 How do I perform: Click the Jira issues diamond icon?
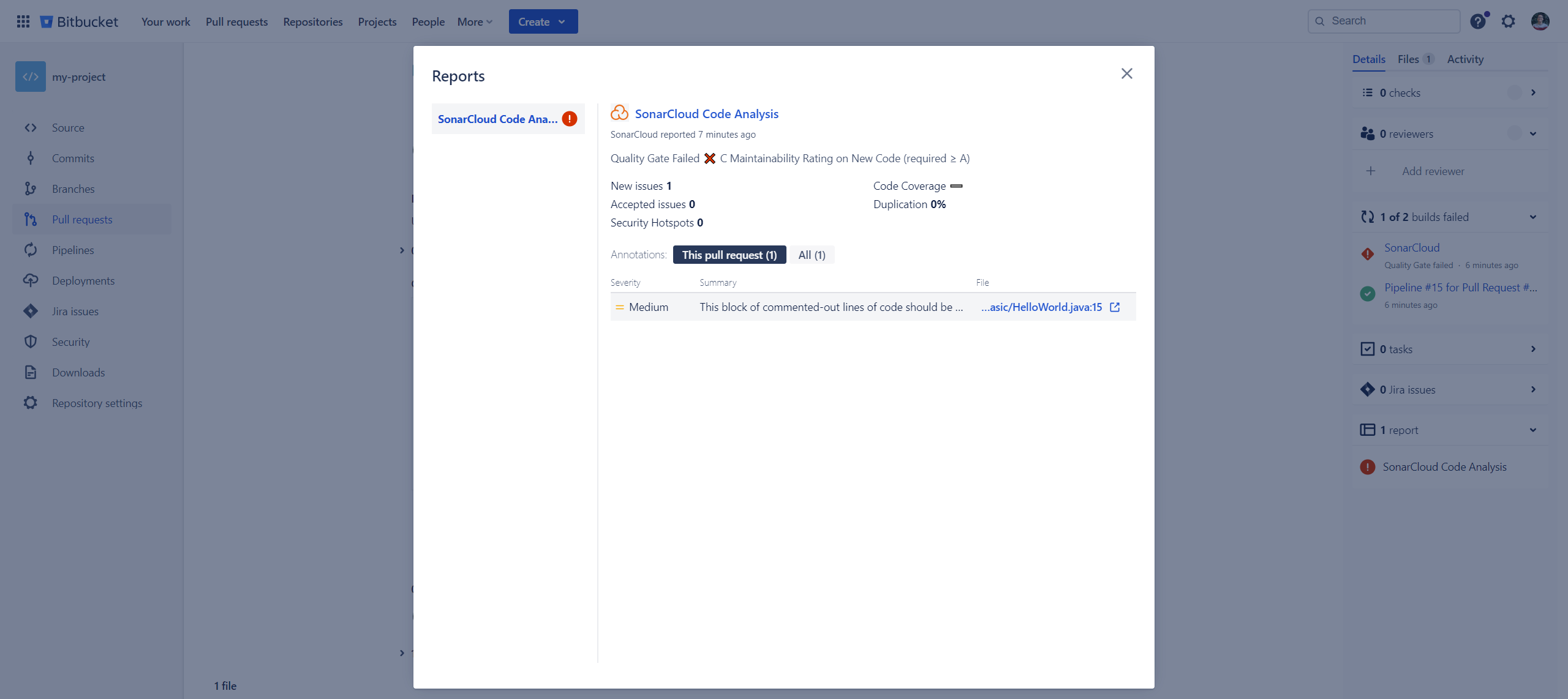click(31, 311)
